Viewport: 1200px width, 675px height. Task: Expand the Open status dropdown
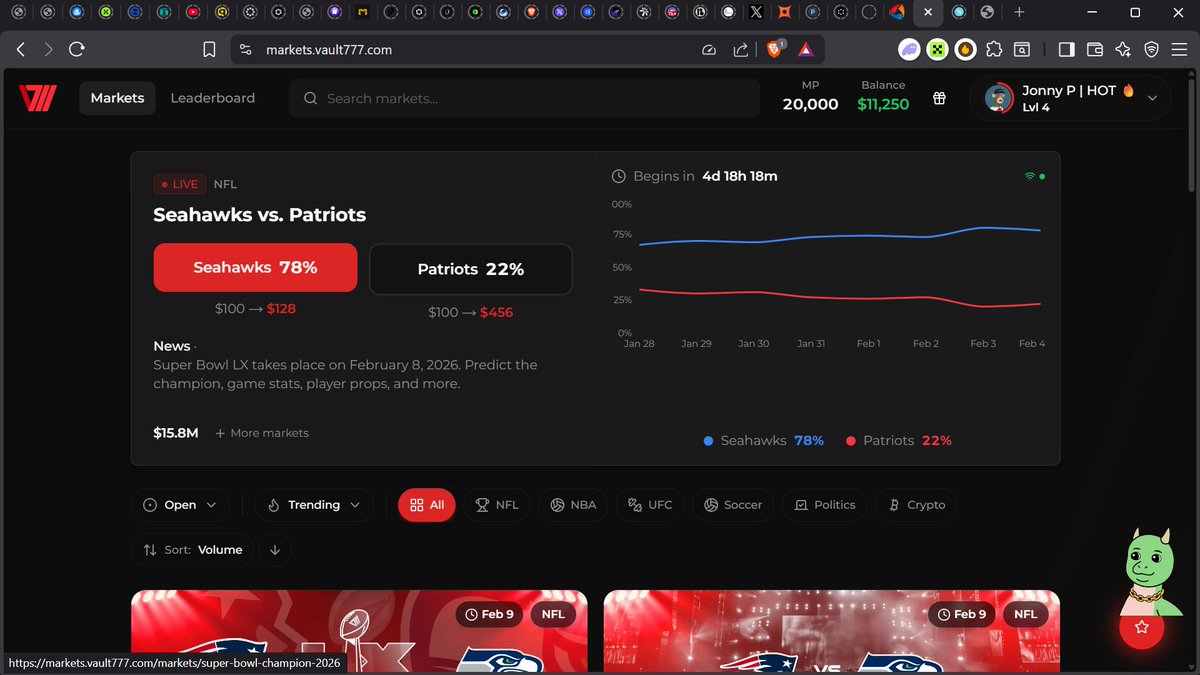(180, 505)
